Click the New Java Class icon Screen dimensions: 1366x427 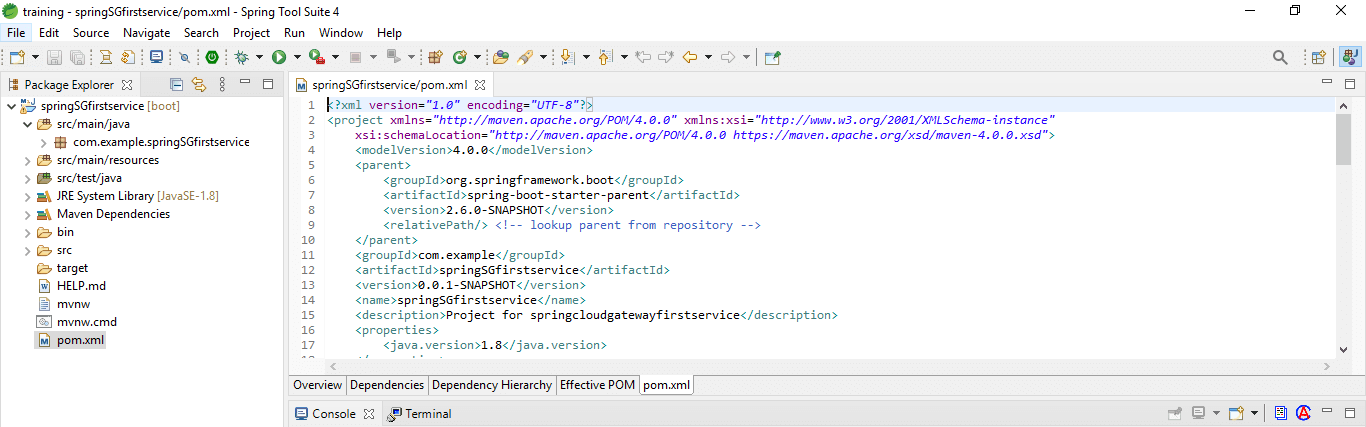(460, 58)
